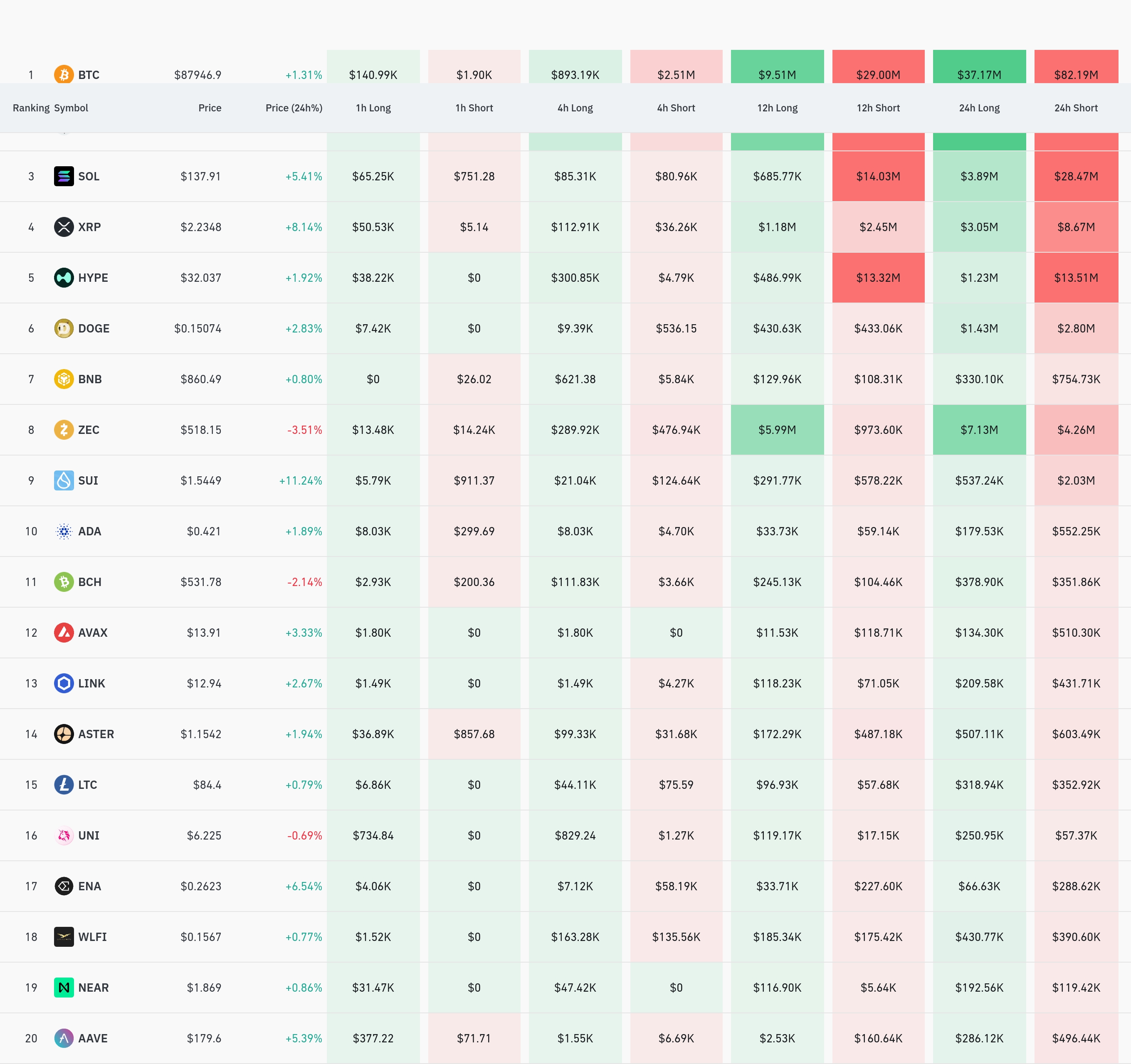Select the WLFI row price $0.1567
This screenshot has width=1131, height=1064.
(x=200, y=937)
